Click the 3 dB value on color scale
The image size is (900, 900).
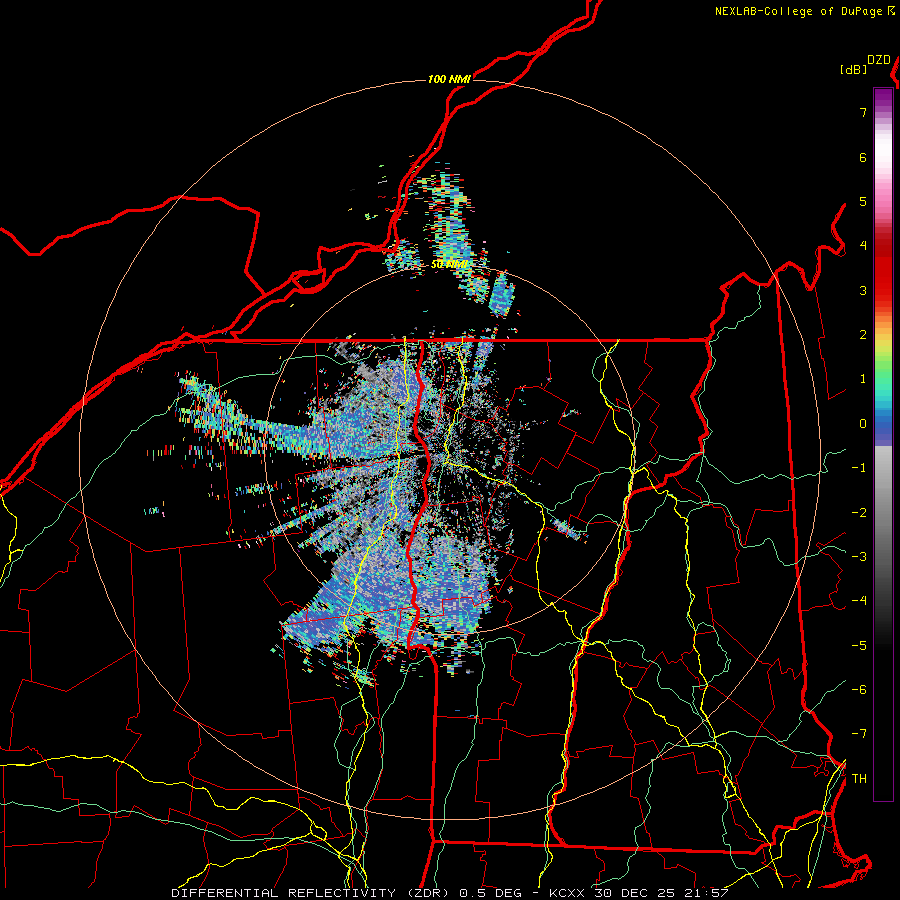point(863,290)
